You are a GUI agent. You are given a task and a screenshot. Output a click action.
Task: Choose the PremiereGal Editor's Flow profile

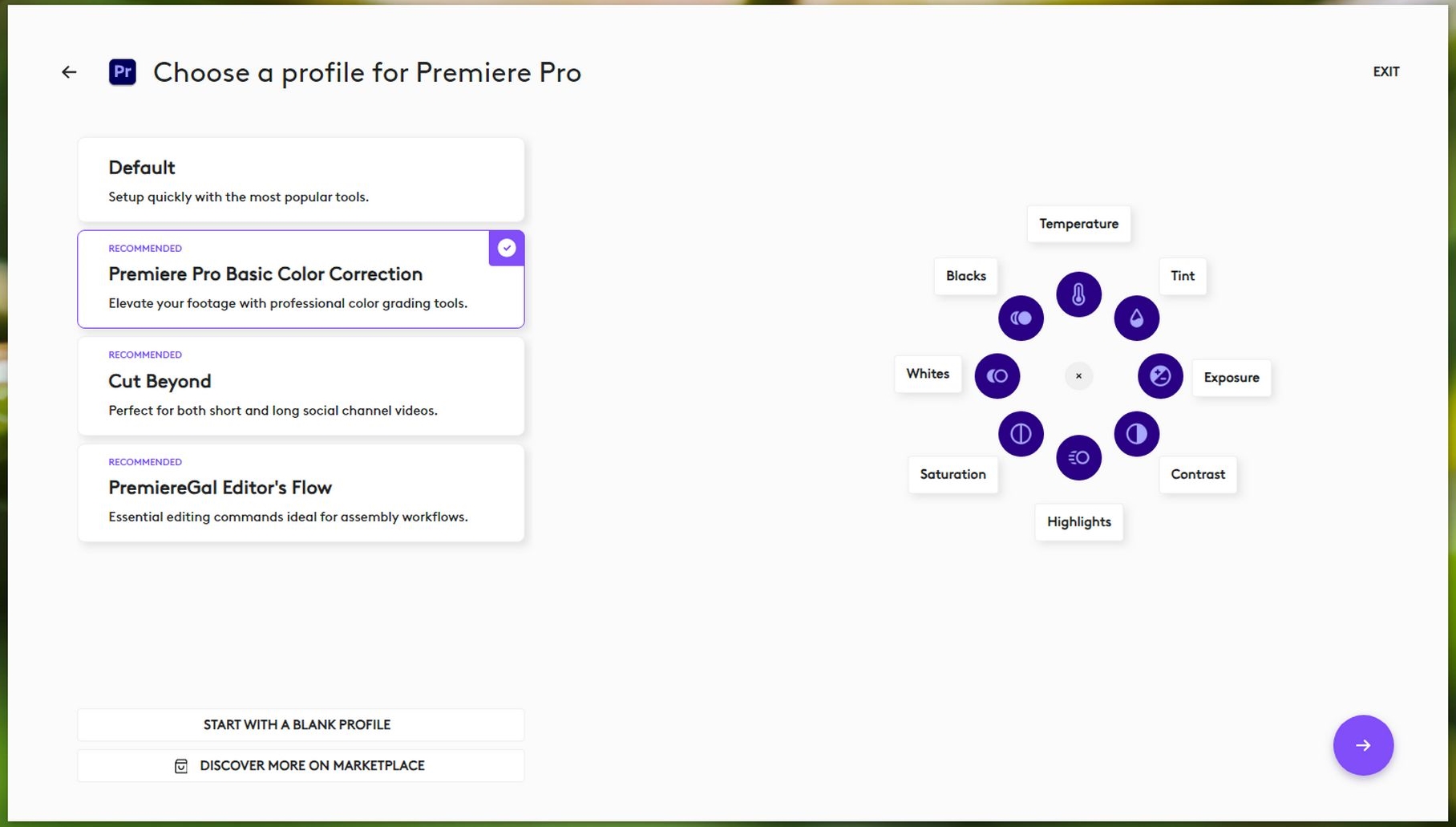tap(301, 493)
